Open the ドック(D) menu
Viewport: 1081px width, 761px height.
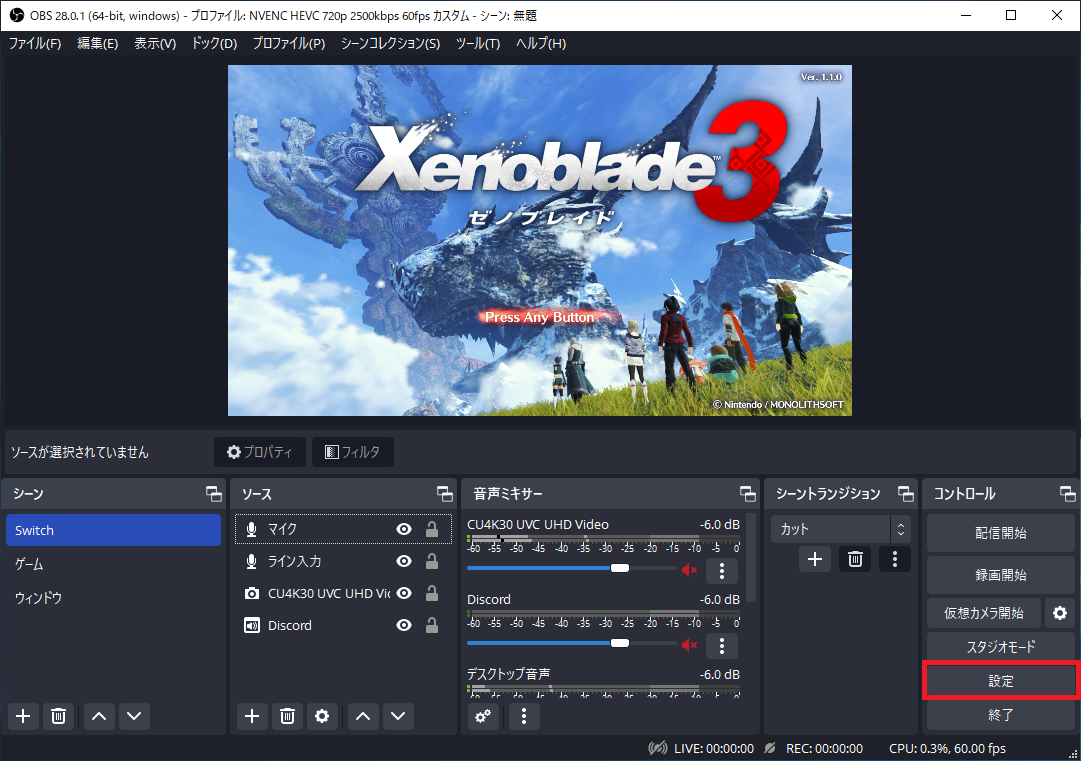[x=214, y=43]
